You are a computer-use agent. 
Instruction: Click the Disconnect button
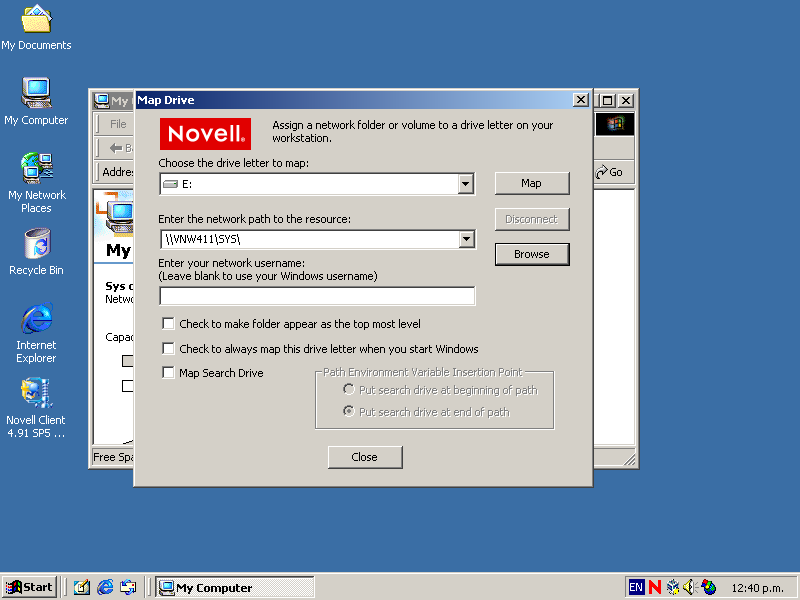pyautogui.click(x=532, y=219)
